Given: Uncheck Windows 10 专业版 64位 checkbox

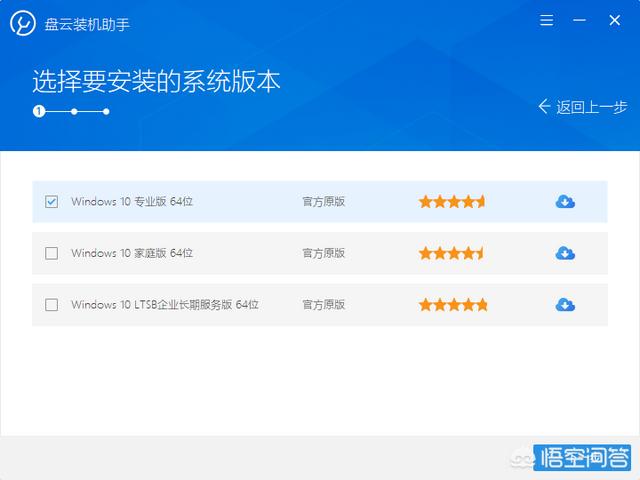Looking at the screenshot, I should tap(51, 202).
